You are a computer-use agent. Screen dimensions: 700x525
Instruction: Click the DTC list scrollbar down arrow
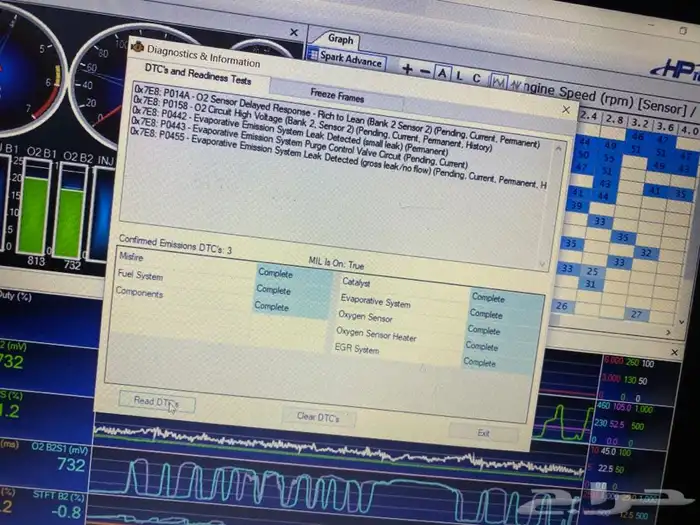543,265
